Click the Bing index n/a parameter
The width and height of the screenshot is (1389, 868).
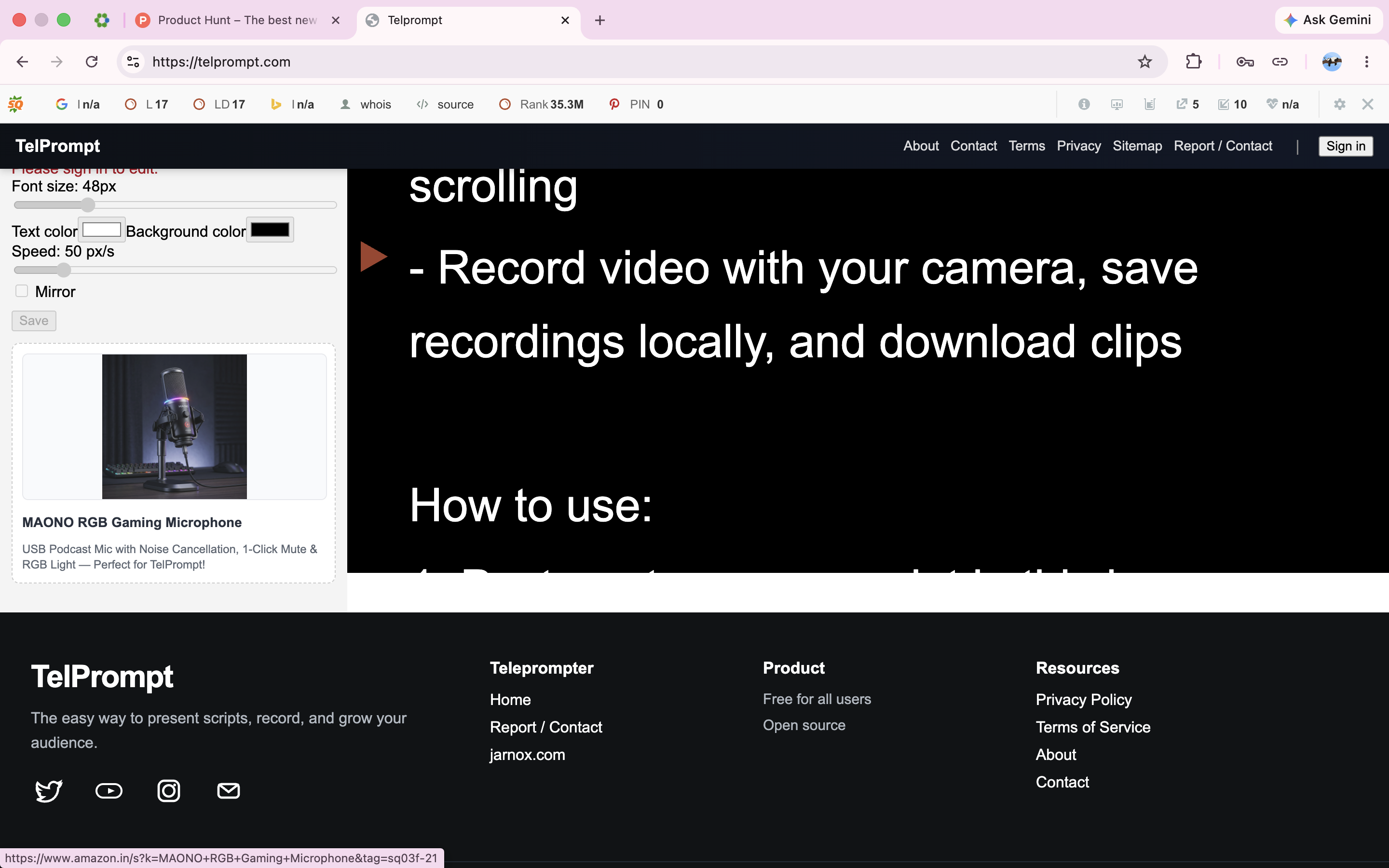tap(293, 104)
